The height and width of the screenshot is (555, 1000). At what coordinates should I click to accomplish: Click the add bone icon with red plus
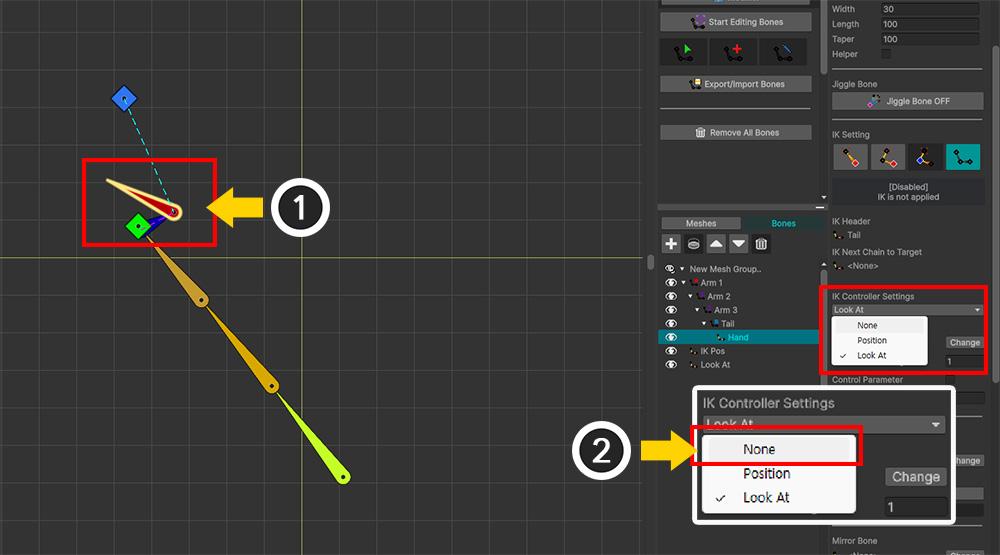pos(735,52)
